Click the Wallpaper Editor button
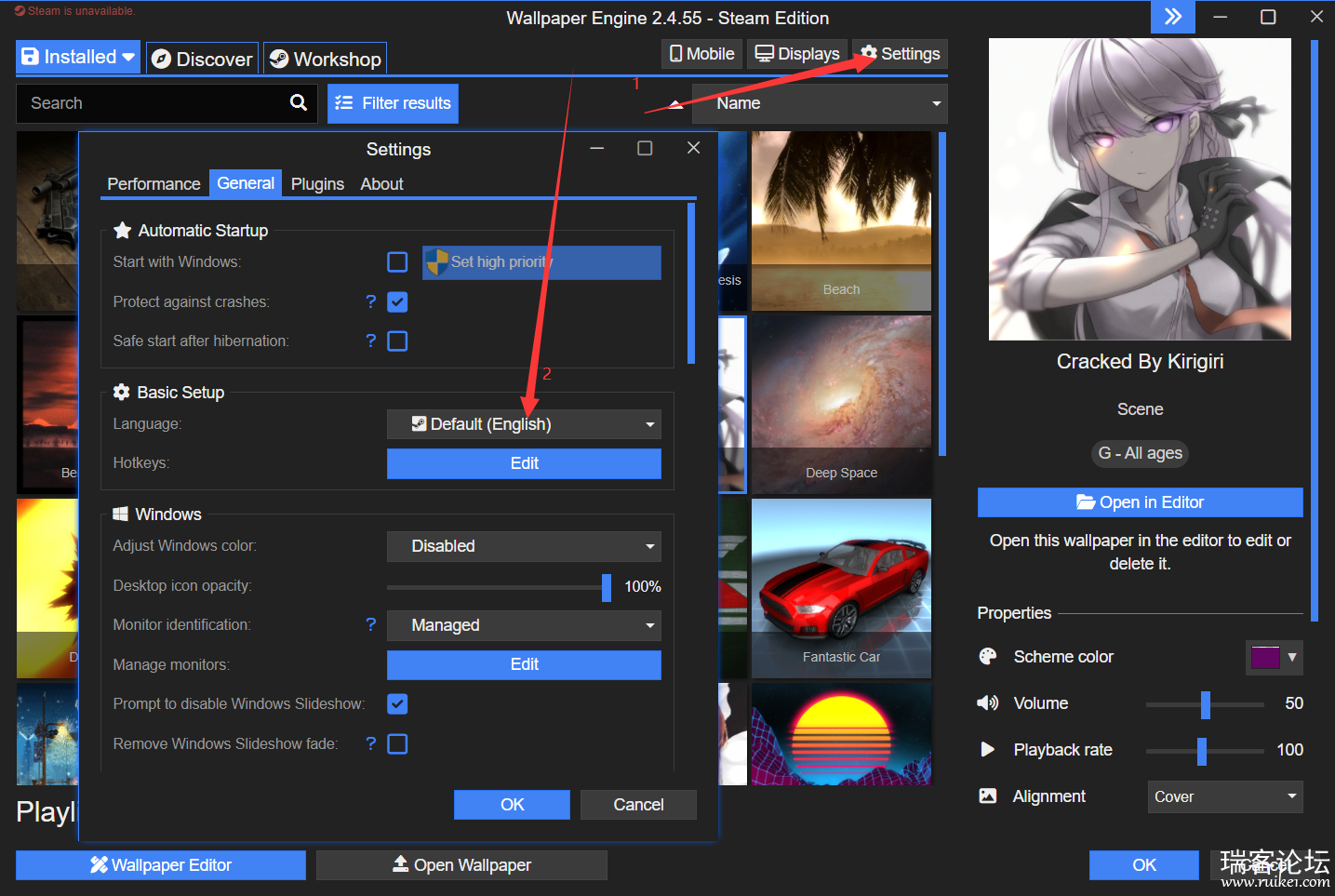This screenshot has width=1335, height=896. point(161,864)
